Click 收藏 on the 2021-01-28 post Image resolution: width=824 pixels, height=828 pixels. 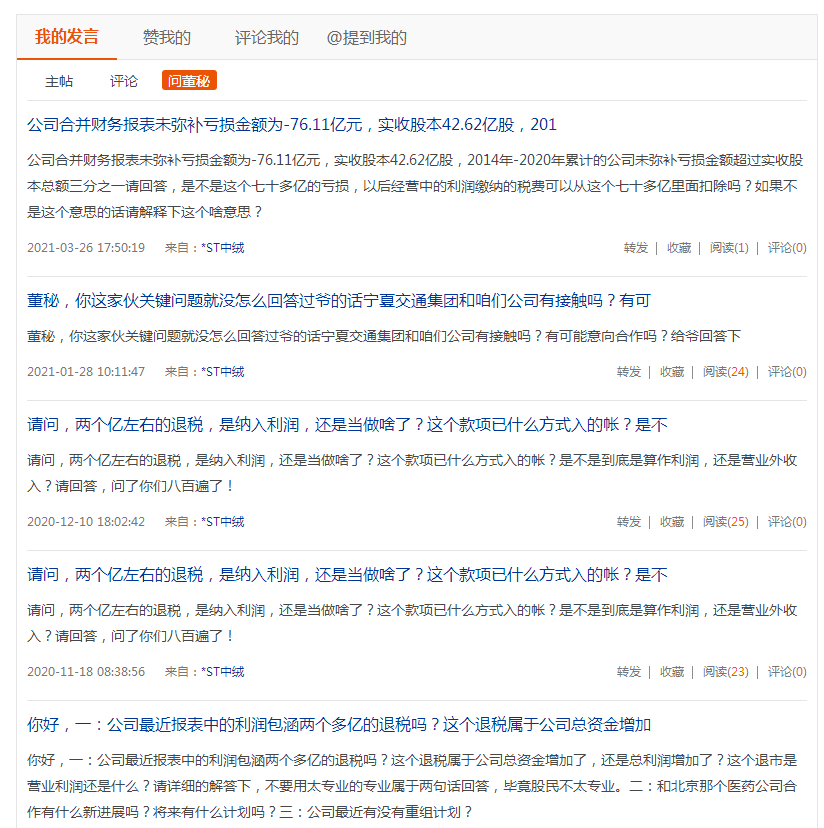coord(672,372)
